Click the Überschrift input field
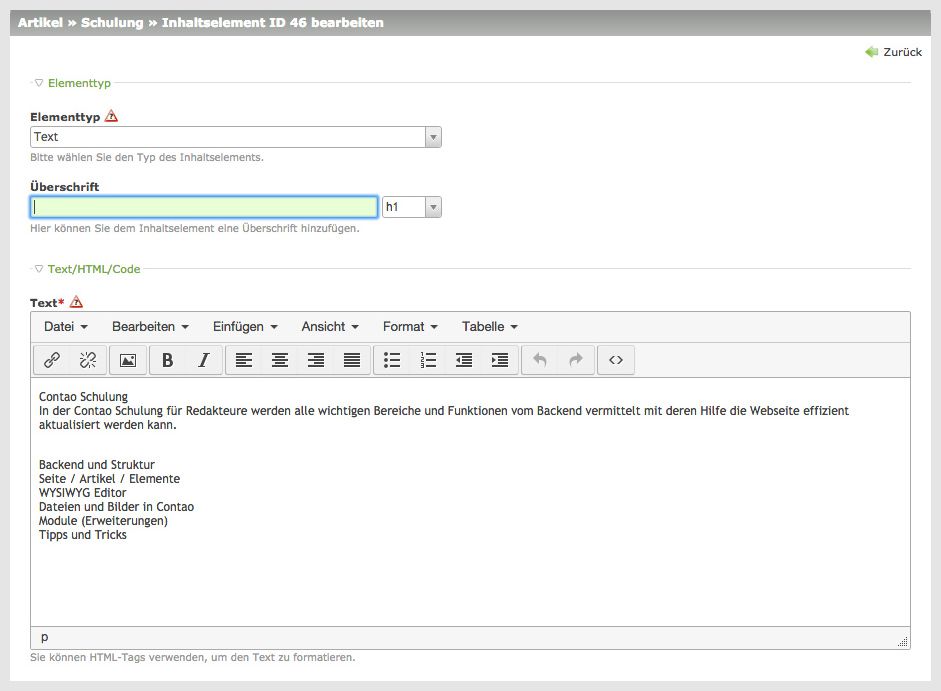Screen dimensions: 941x691 click(204, 207)
